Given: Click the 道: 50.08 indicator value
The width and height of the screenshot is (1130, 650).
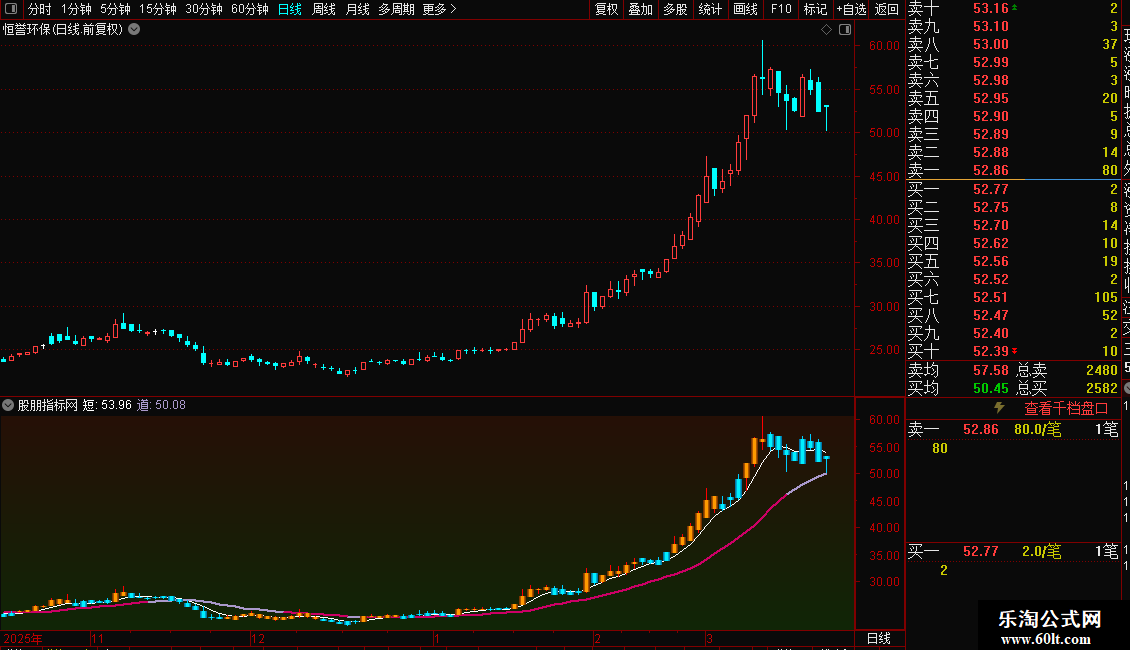Looking at the screenshot, I should point(161,405).
